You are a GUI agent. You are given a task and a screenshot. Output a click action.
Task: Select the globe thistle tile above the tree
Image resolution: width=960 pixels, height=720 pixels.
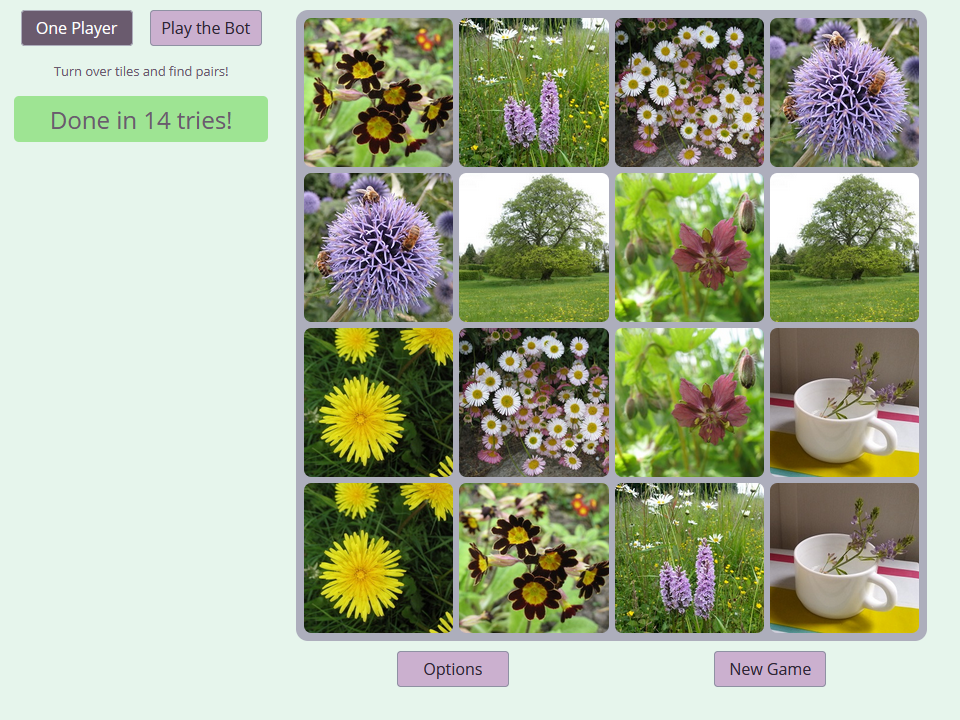tap(844, 92)
